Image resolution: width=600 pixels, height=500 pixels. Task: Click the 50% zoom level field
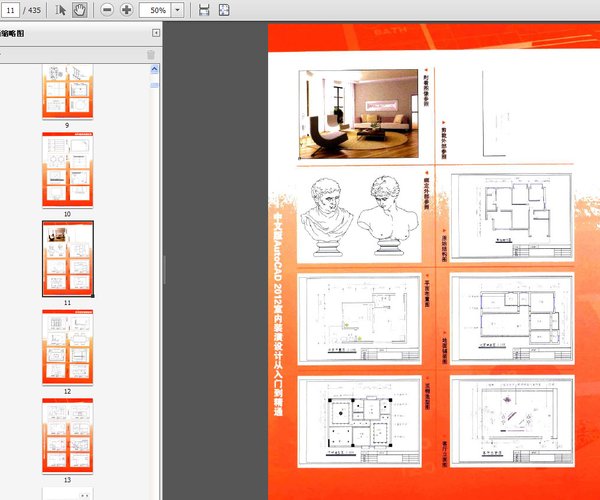(155, 10)
